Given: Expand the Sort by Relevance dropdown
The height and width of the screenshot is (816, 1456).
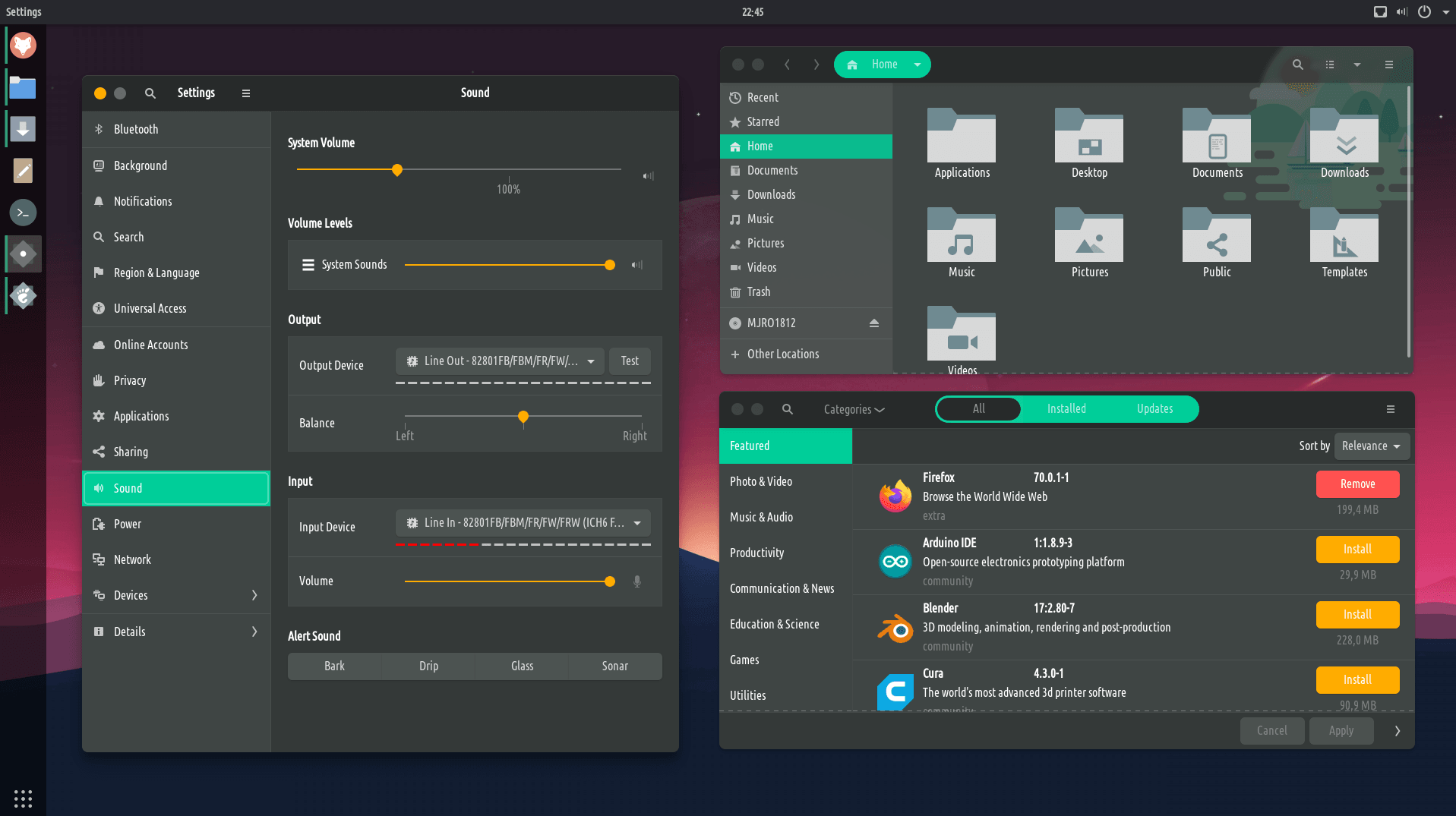Looking at the screenshot, I should 1371,446.
